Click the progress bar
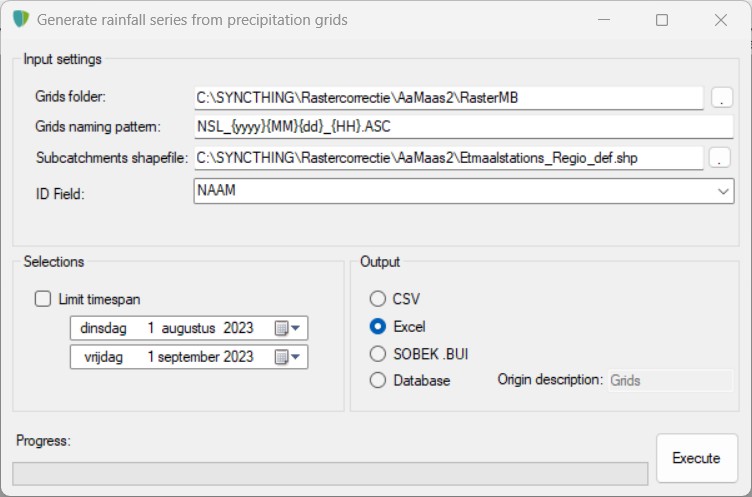This screenshot has width=752, height=497. [329, 473]
